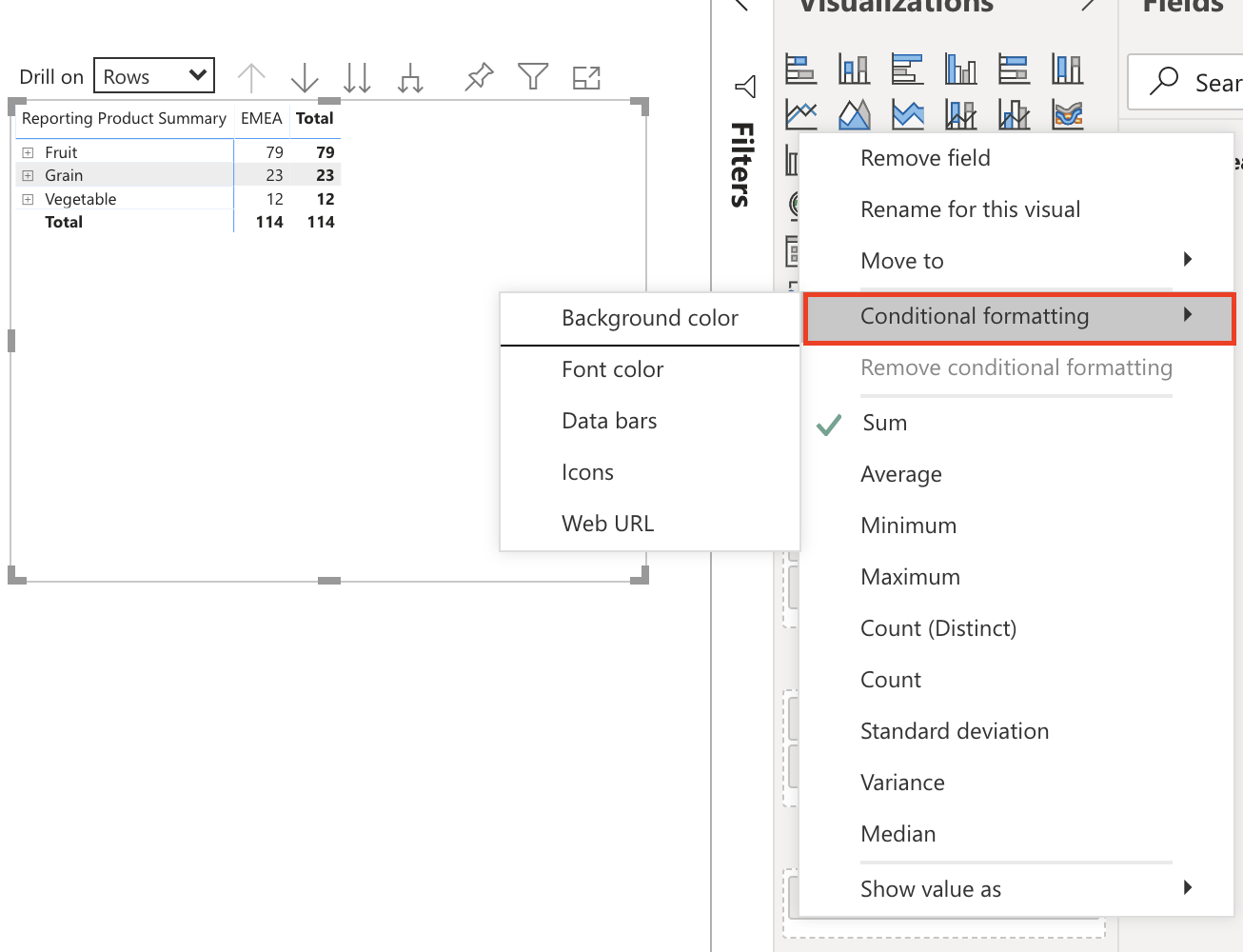Choose the checked Sum aggregation
Viewport: 1243px width, 952px height.
click(x=1016, y=423)
